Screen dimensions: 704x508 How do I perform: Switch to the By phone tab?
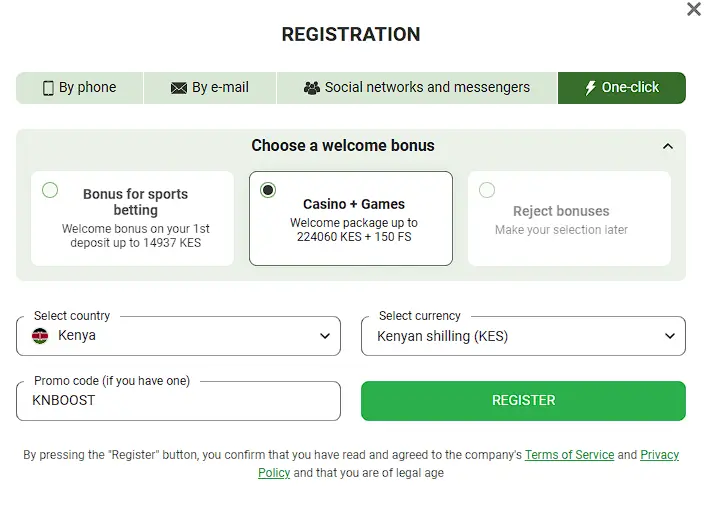80,88
